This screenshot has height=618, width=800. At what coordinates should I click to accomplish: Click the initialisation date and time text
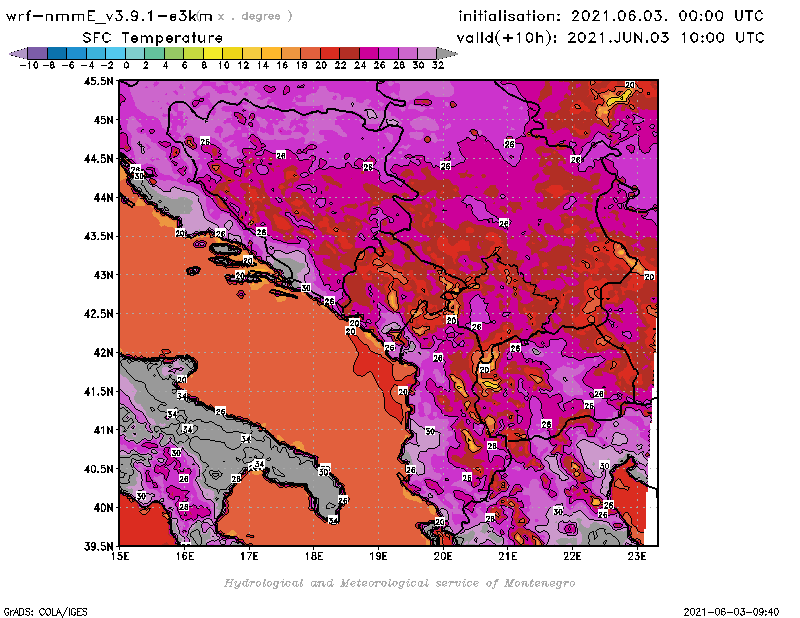coord(610,16)
